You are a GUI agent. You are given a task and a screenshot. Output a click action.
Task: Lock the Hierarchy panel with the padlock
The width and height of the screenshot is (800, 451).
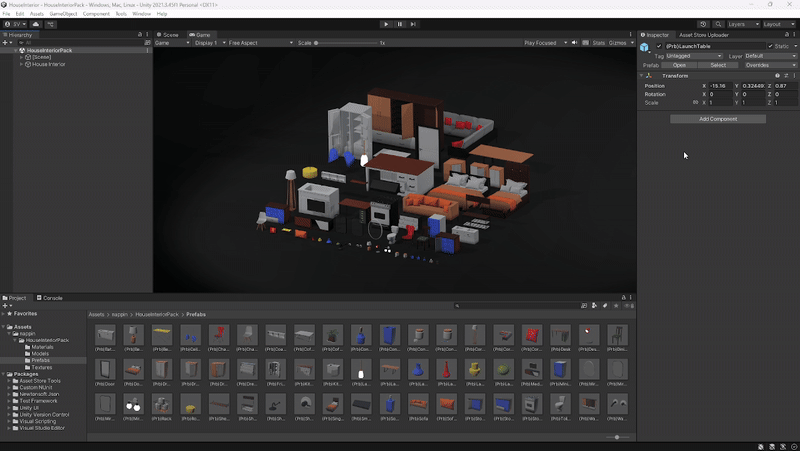[140, 35]
